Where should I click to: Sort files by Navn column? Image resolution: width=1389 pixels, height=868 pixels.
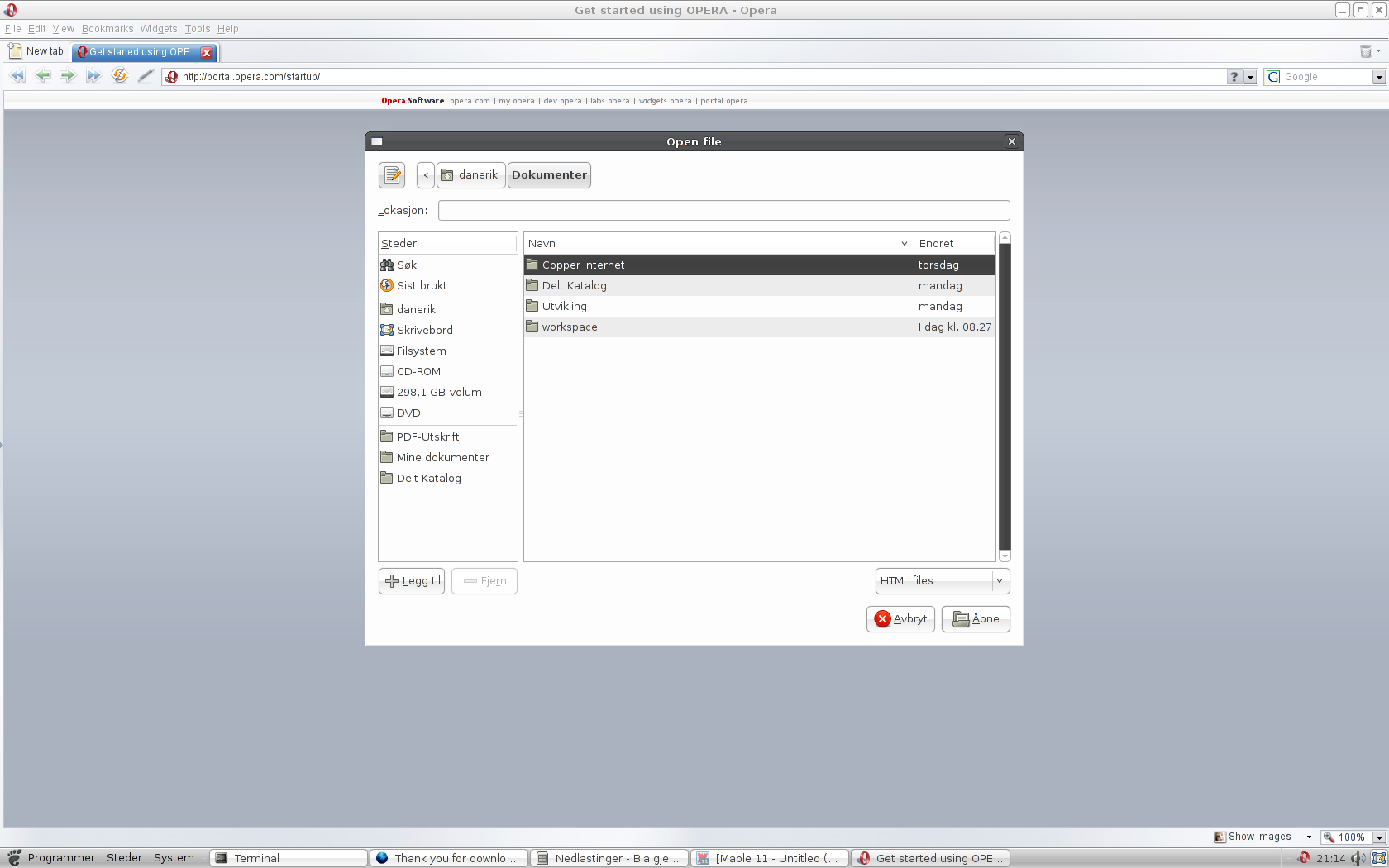[x=718, y=243]
